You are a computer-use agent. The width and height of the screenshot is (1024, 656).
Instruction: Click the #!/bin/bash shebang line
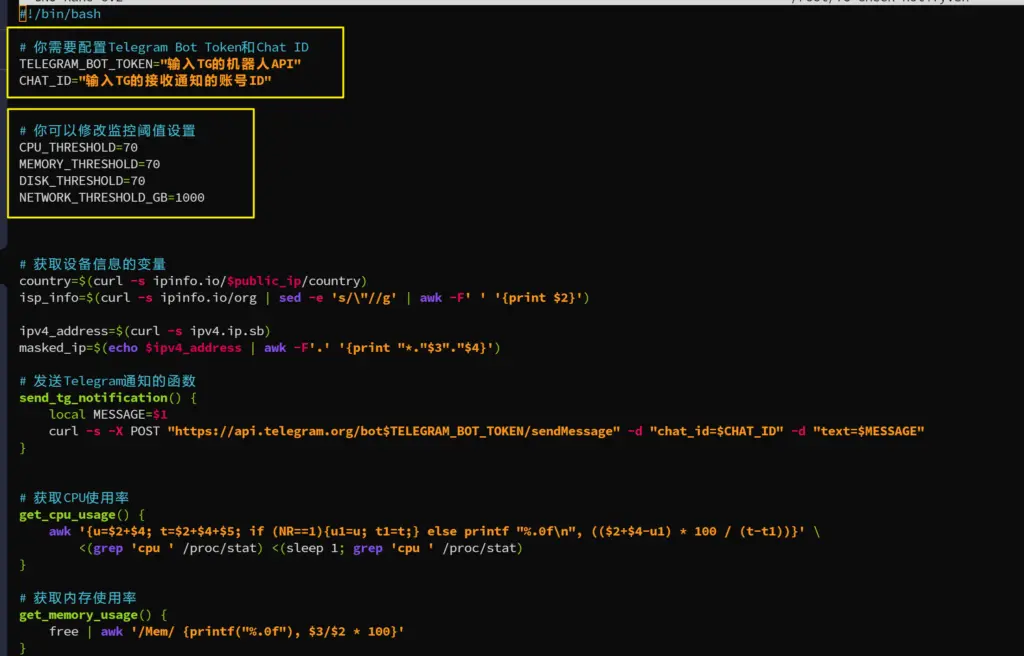pyautogui.click(x=60, y=14)
